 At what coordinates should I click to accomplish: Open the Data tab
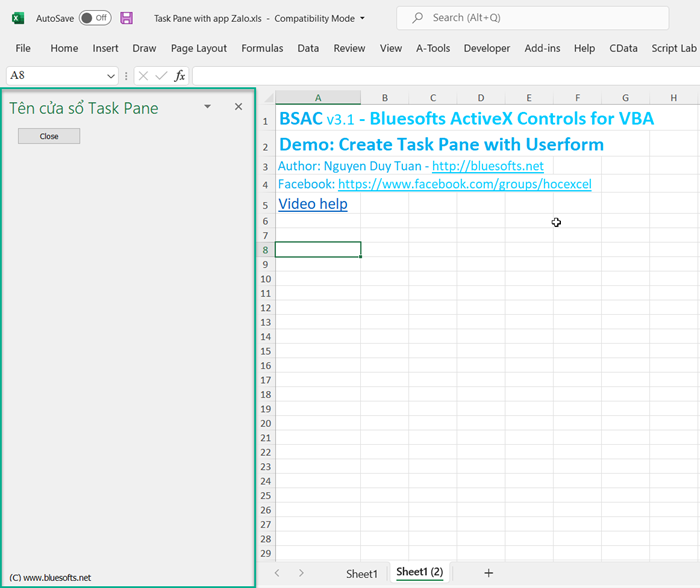pyautogui.click(x=308, y=48)
